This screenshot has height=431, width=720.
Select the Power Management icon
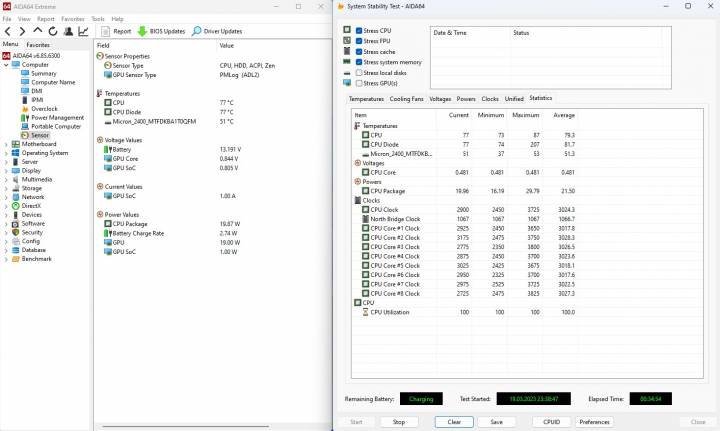coord(25,118)
